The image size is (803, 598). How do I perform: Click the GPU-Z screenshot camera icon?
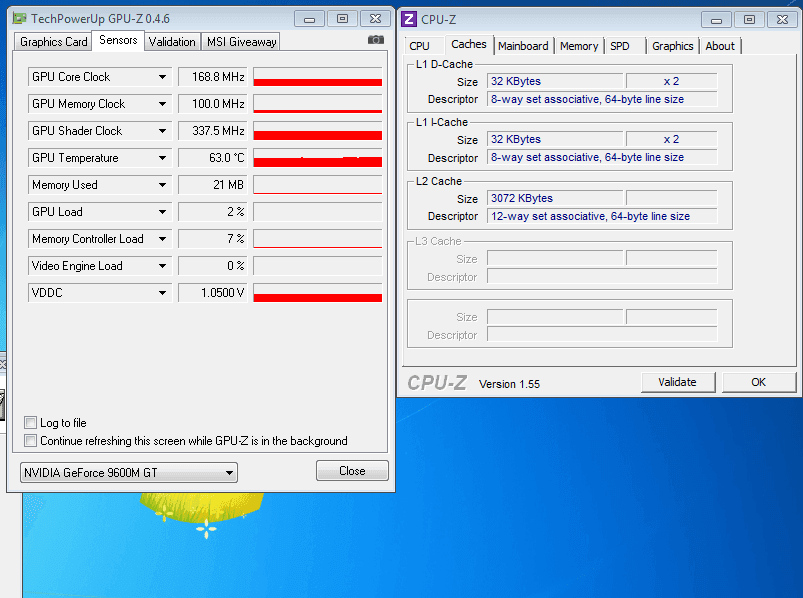(375, 40)
